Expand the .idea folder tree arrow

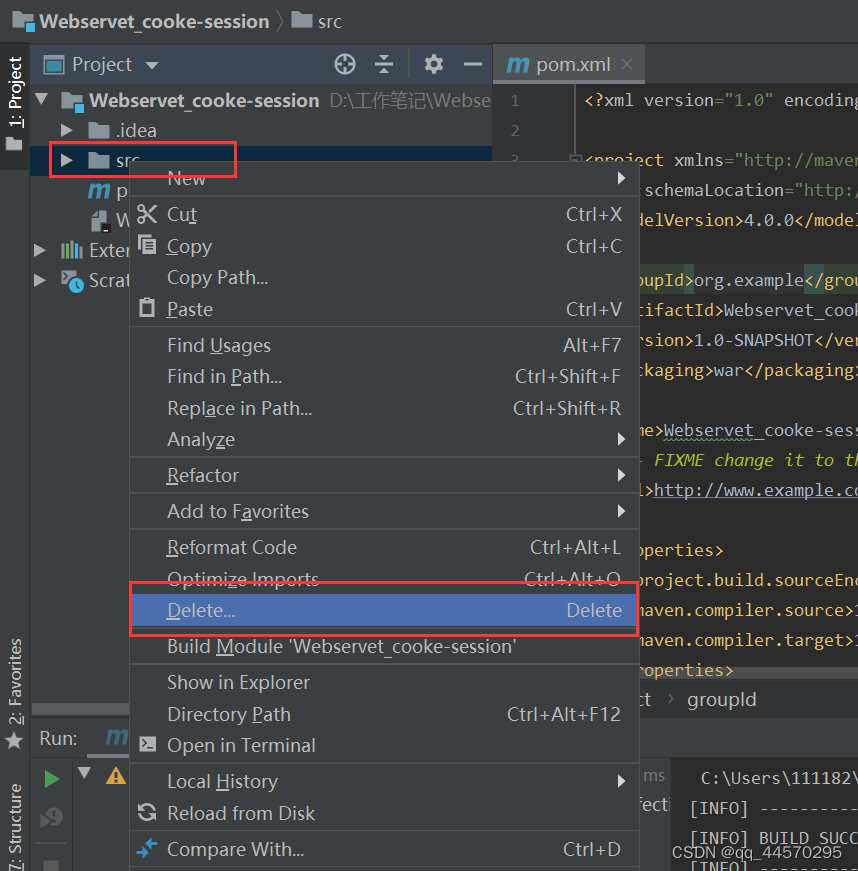click(67, 131)
